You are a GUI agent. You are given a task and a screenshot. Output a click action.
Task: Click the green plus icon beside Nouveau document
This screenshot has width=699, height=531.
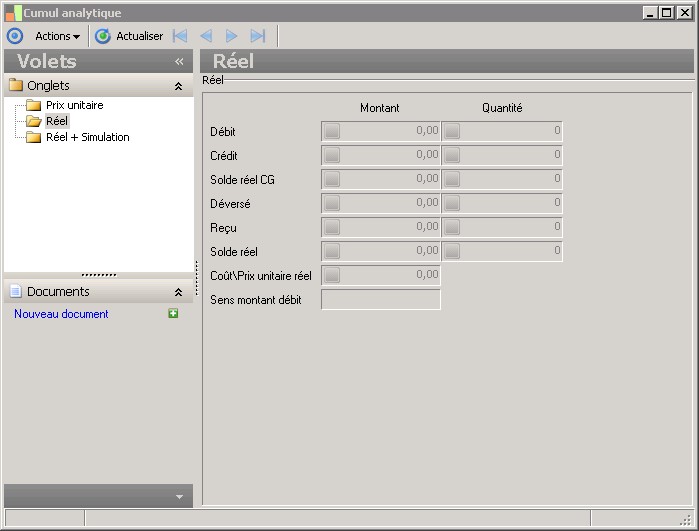pyautogui.click(x=173, y=314)
